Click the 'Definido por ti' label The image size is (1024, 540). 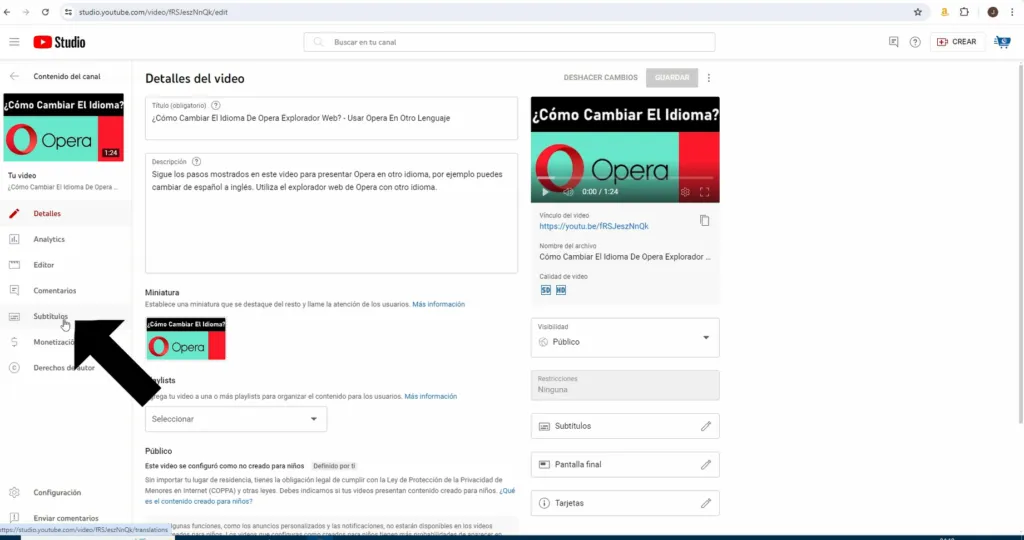[334, 466]
